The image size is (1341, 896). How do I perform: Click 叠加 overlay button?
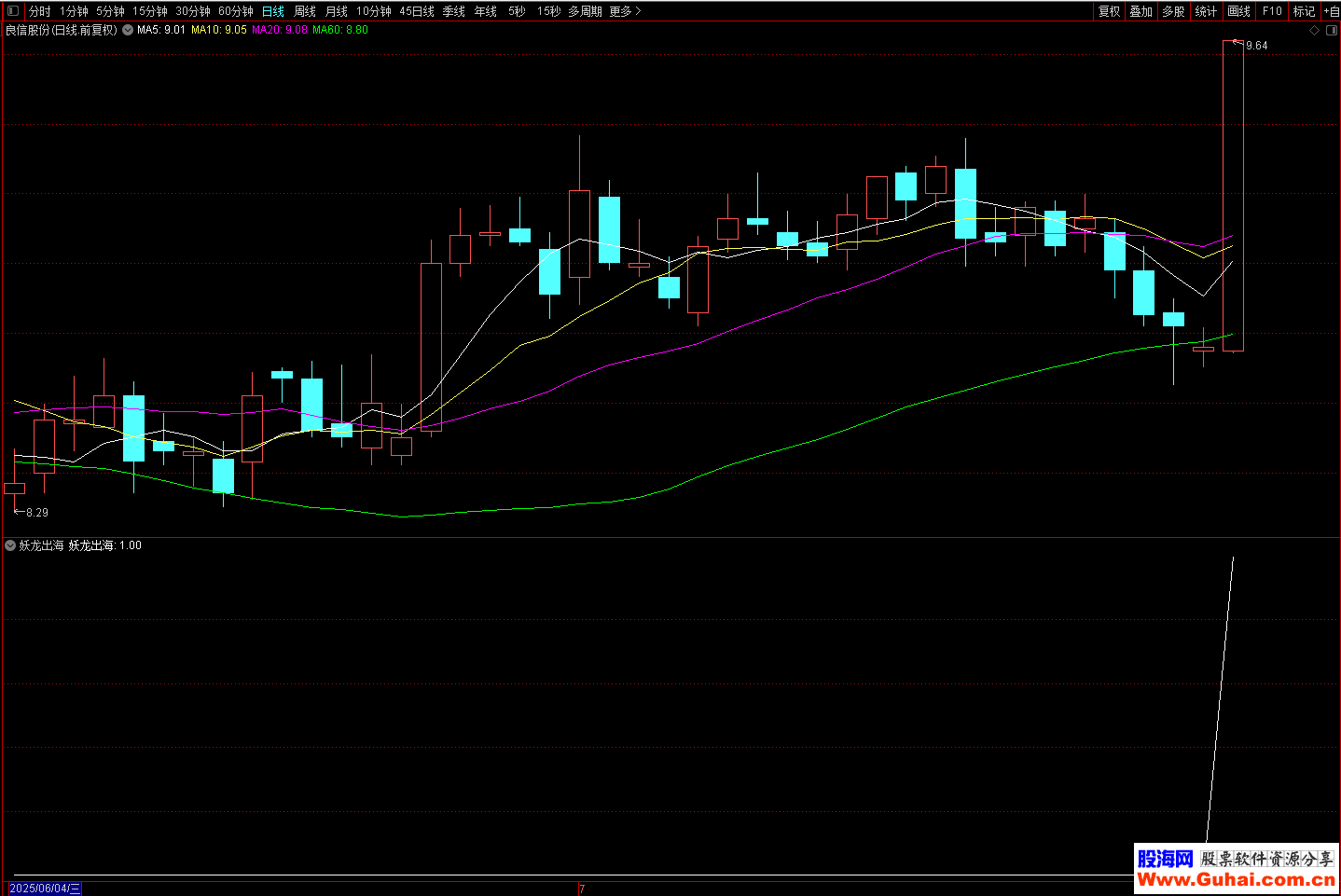click(x=1141, y=11)
